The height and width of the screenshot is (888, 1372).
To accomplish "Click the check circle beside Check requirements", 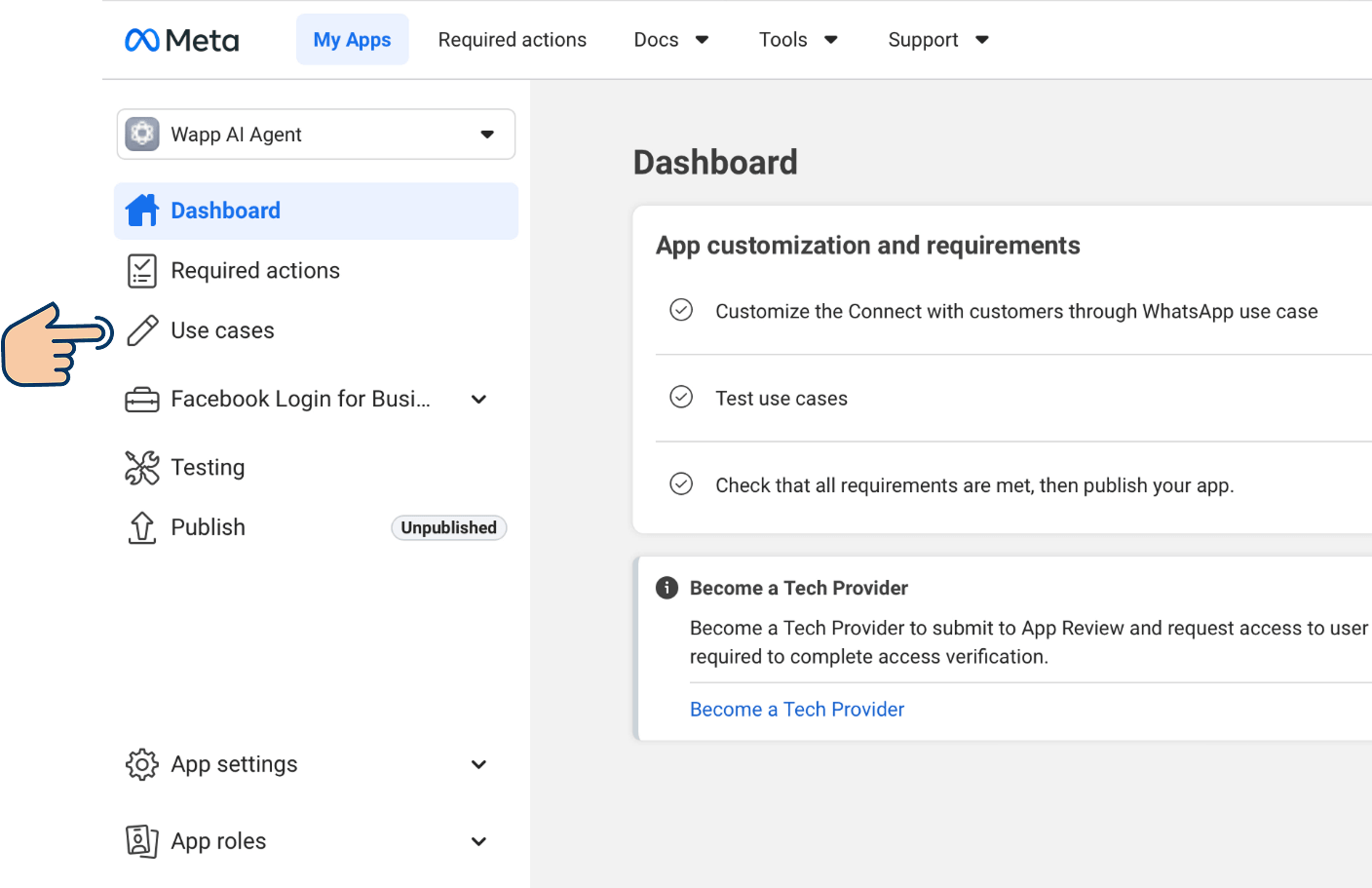I will pyautogui.click(x=681, y=483).
